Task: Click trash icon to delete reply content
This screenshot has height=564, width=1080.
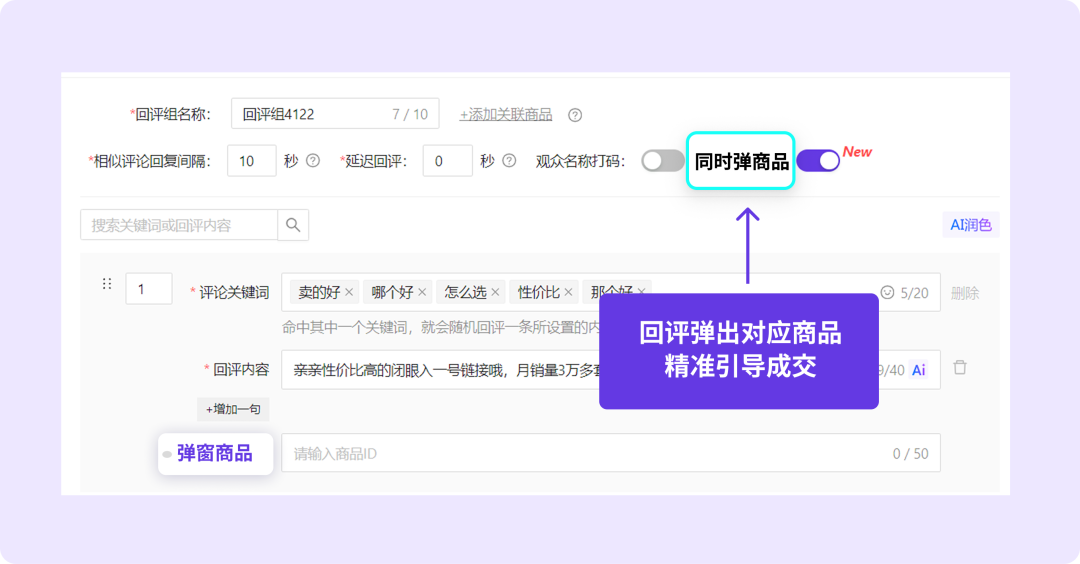Action: coord(959,367)
